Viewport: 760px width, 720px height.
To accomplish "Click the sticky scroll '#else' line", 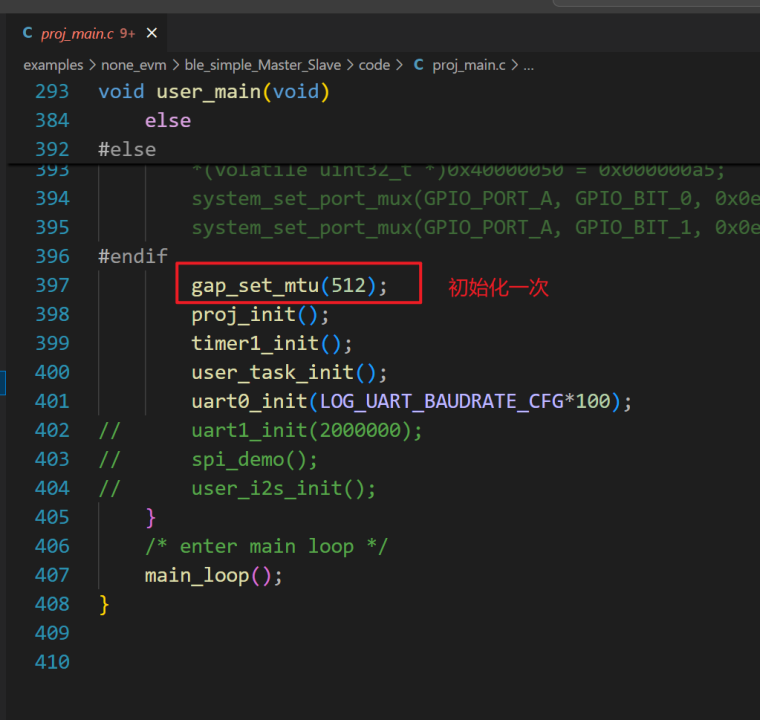I will (x=127, y=149).
